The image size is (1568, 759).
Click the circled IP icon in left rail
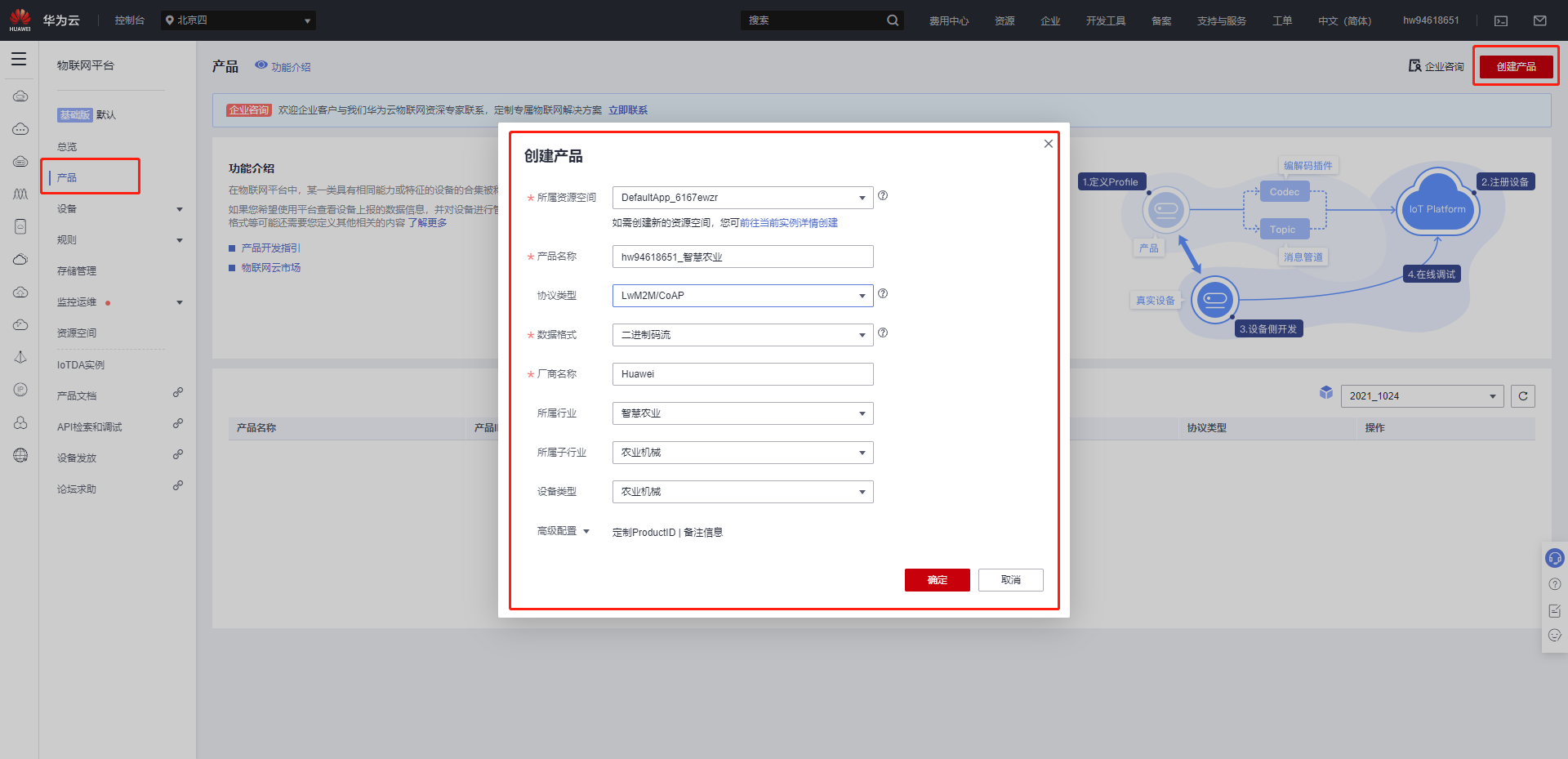20,390
